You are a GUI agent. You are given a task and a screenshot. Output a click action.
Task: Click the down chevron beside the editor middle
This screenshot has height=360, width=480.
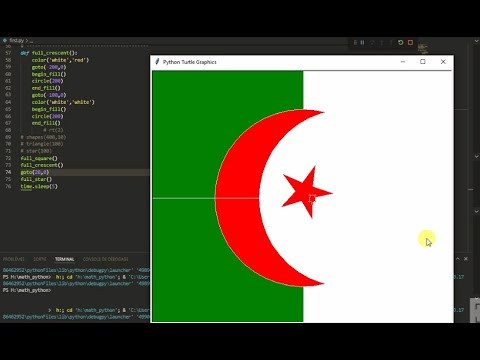click(476, 156)
